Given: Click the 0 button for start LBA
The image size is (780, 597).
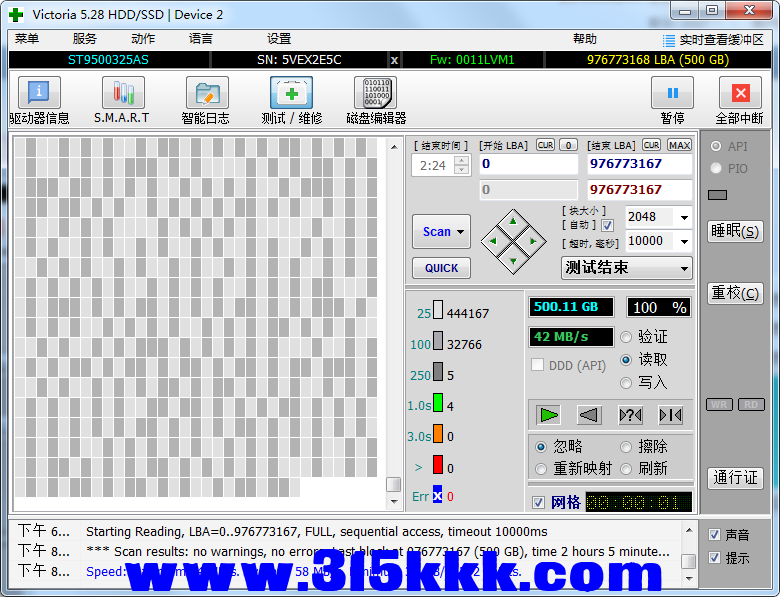Looking at the screenshot, I should [568, 145].
